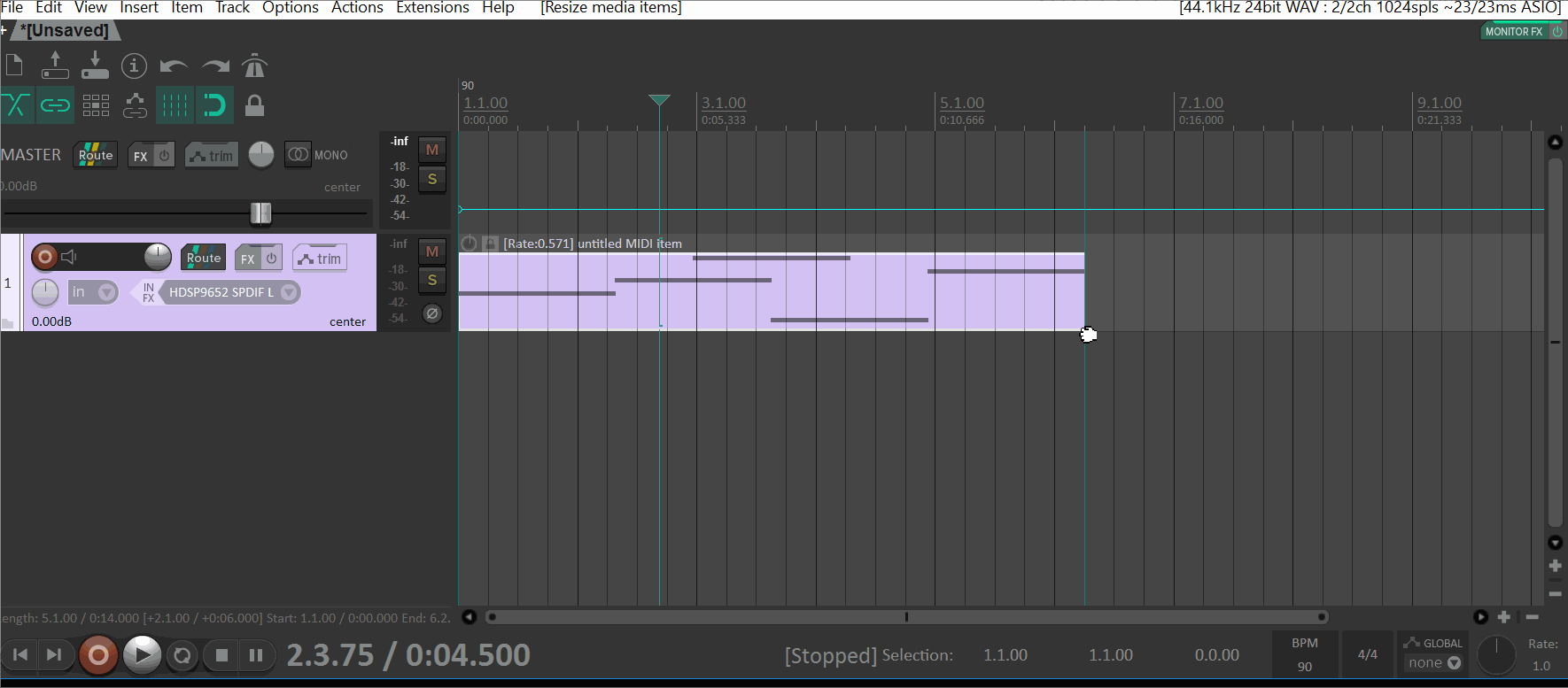1568x688 pixels.
Task: Solo the master track
Action: coord(432,180)
